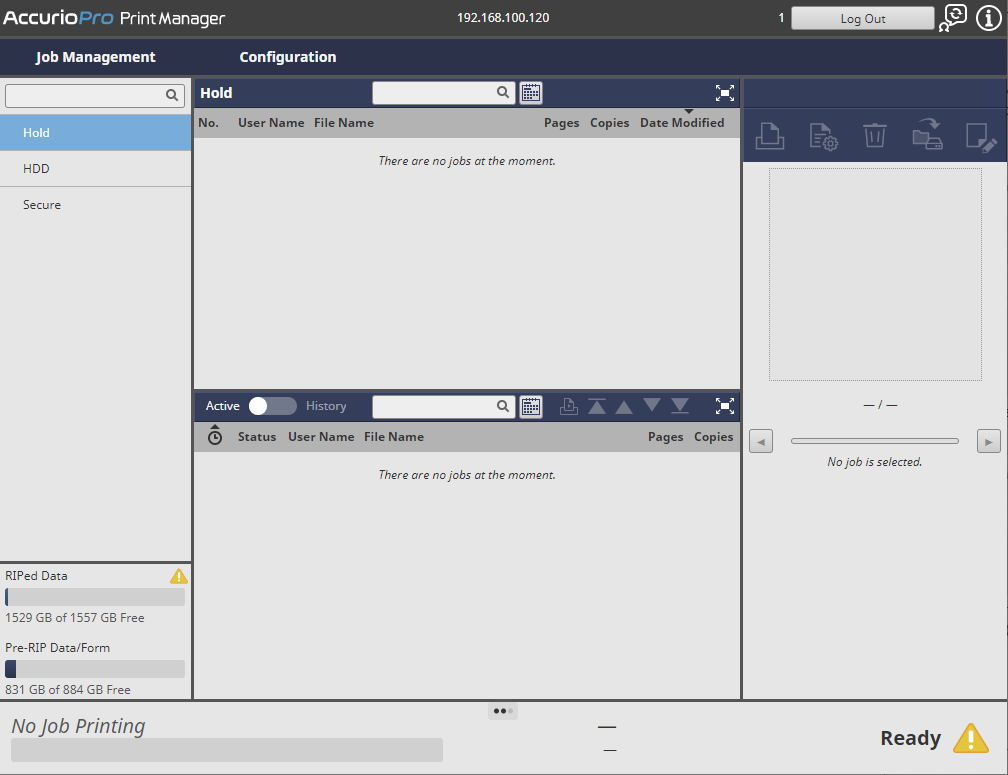Click the Active label
Screen dimensions: 1008x775
click(x=222, y=406)
